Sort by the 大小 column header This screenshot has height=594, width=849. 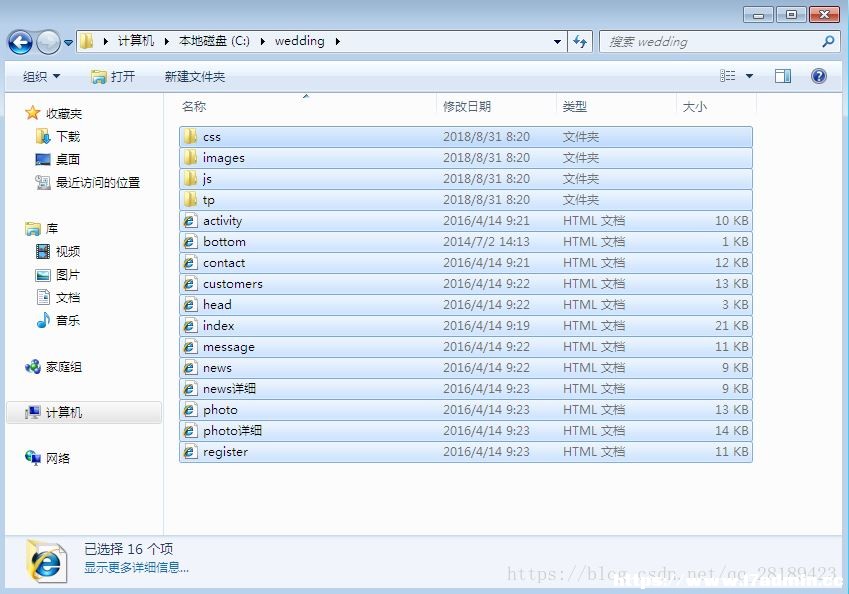point(716,106)
